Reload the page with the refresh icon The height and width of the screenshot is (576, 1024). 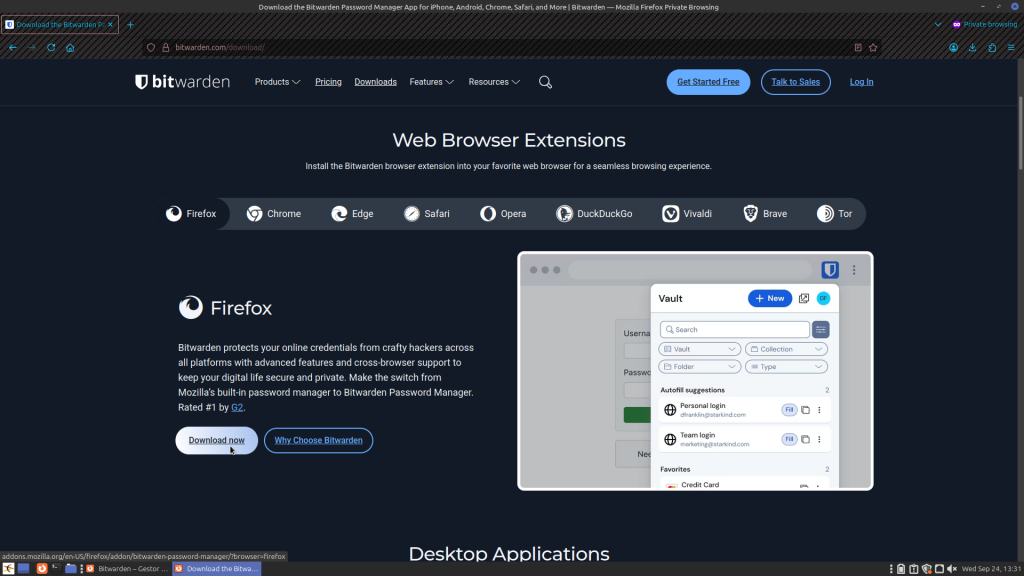pos(51,47)
